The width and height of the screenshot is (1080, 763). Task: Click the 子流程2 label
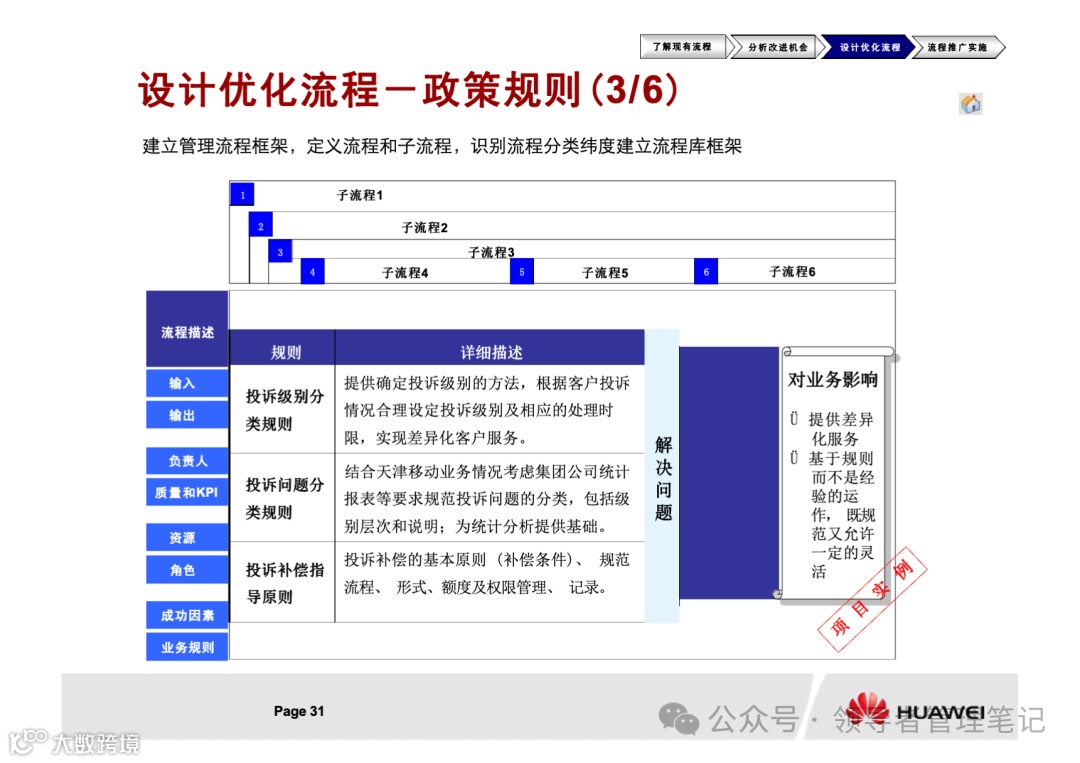(x=424, y=227)
